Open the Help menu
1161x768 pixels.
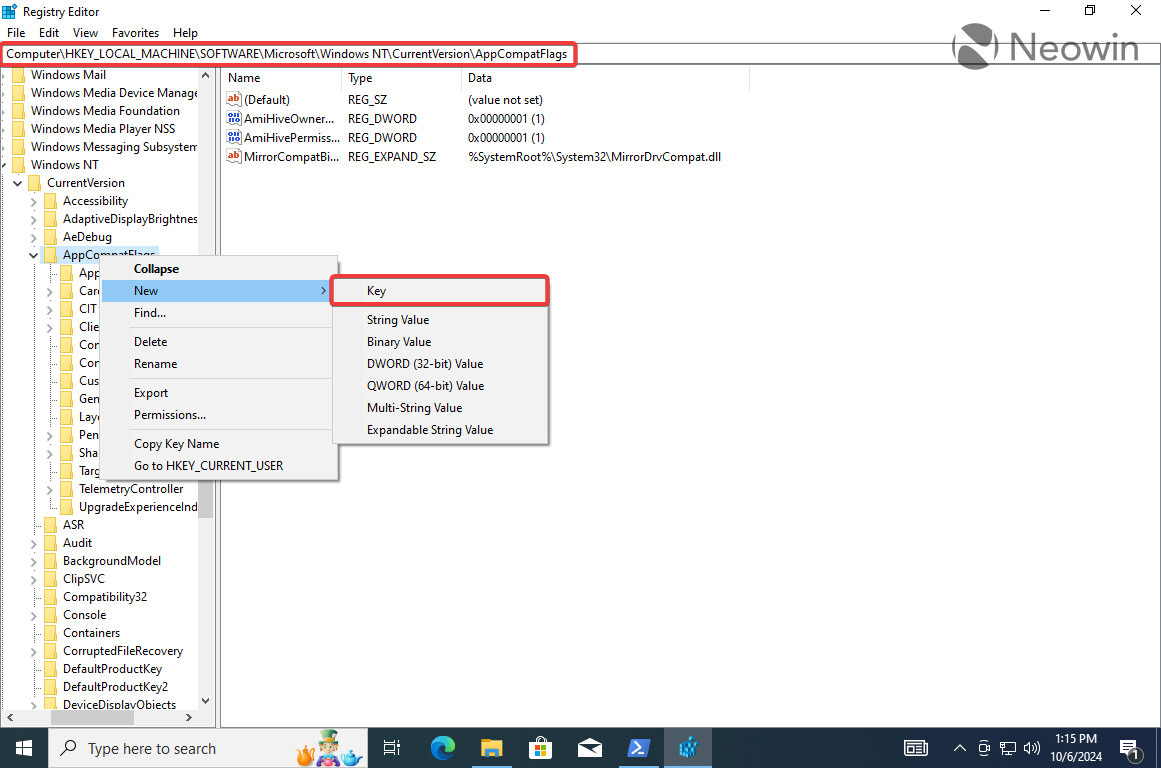[x=185, y=33]
